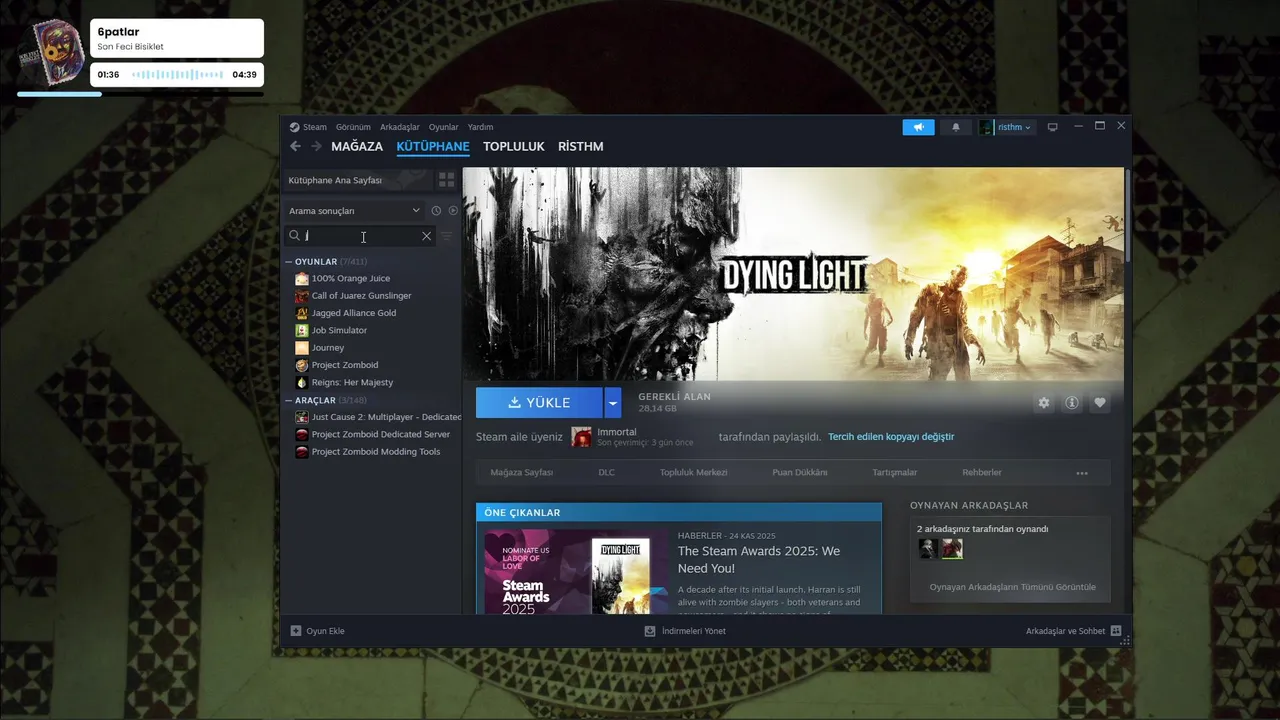Open friends chat icon at bottom right
Image resolution: width=1280 pixels, height=720 pixels.
[1116, 631]
